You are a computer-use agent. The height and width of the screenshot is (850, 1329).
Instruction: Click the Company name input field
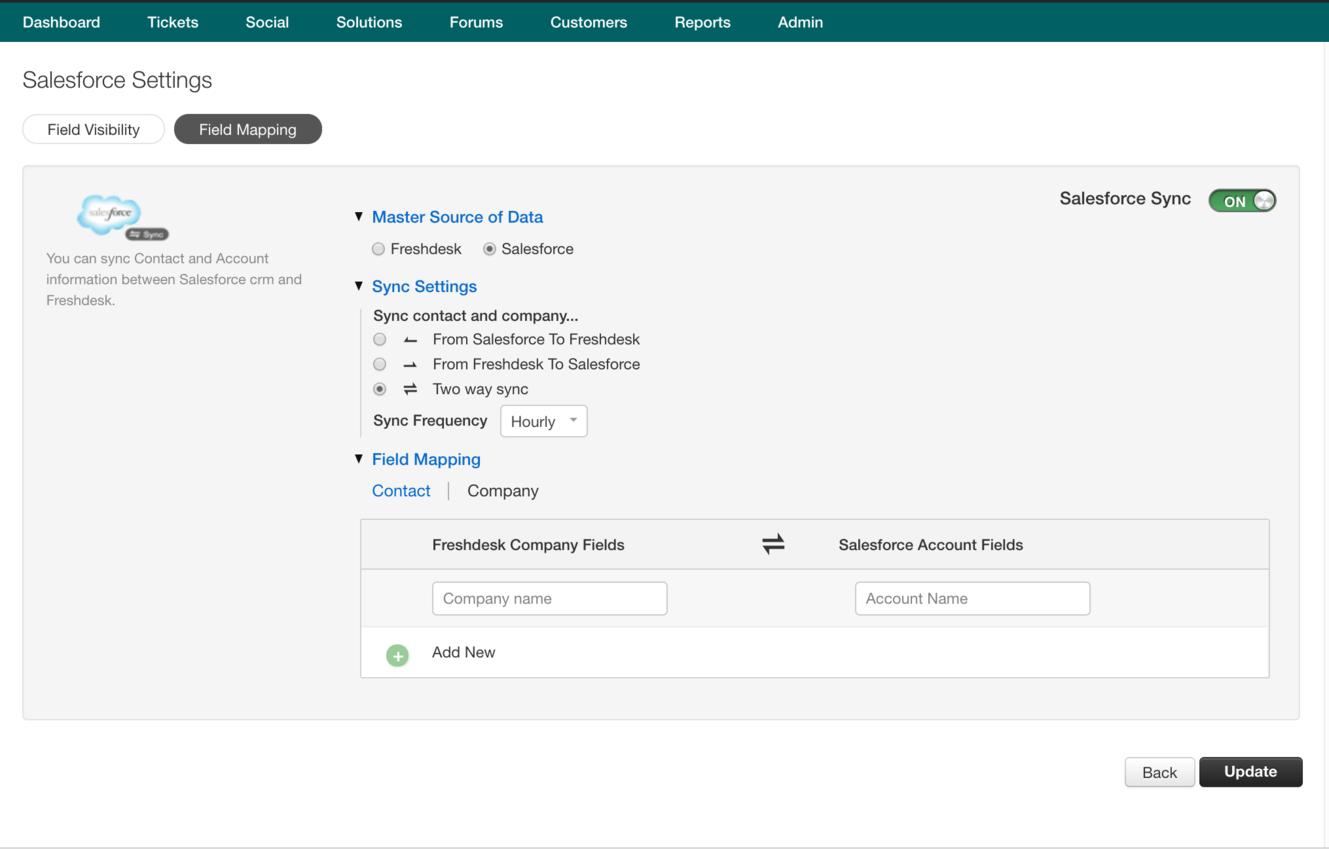[549, 598]
